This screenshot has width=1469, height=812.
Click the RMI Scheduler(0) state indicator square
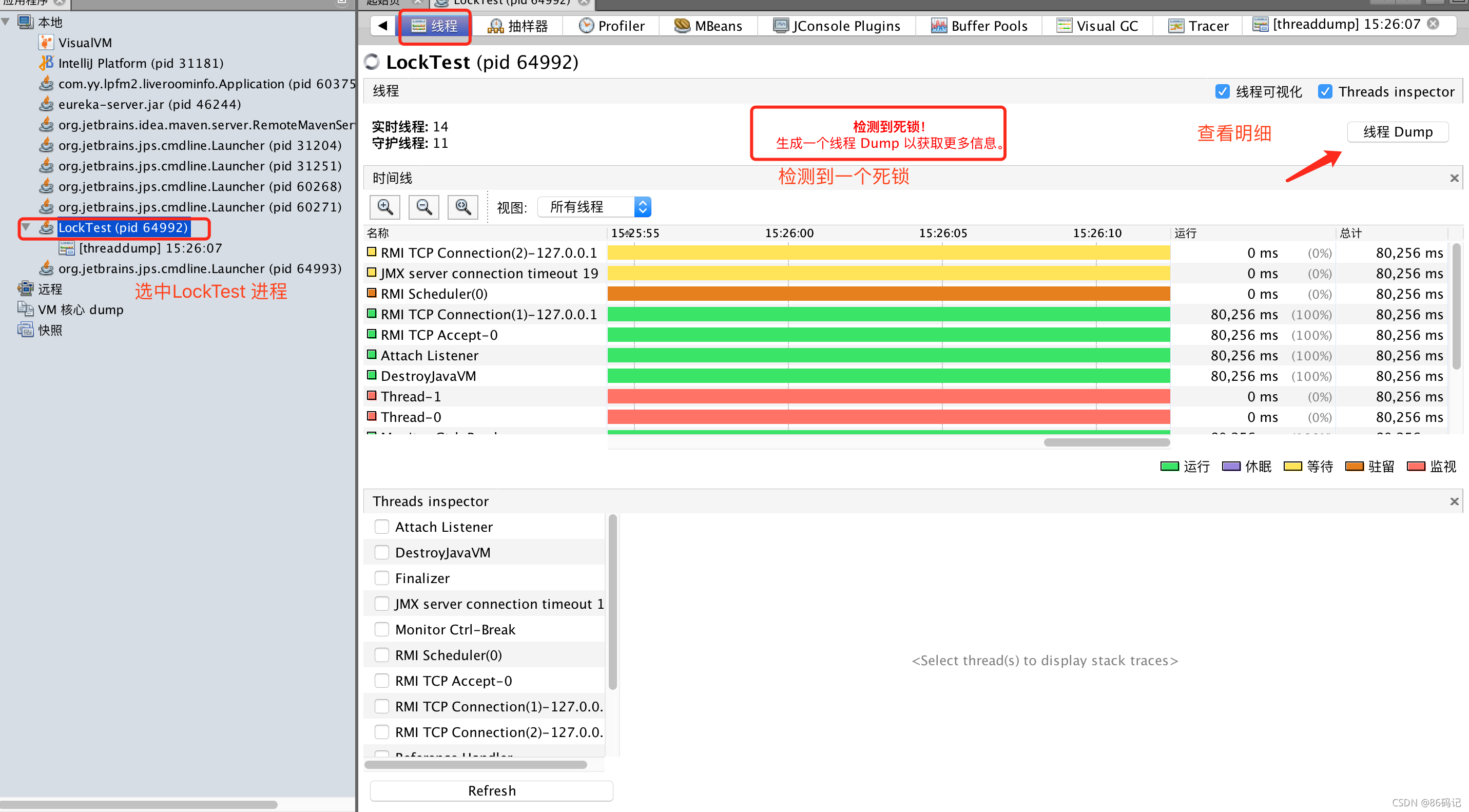coord(372,293)
